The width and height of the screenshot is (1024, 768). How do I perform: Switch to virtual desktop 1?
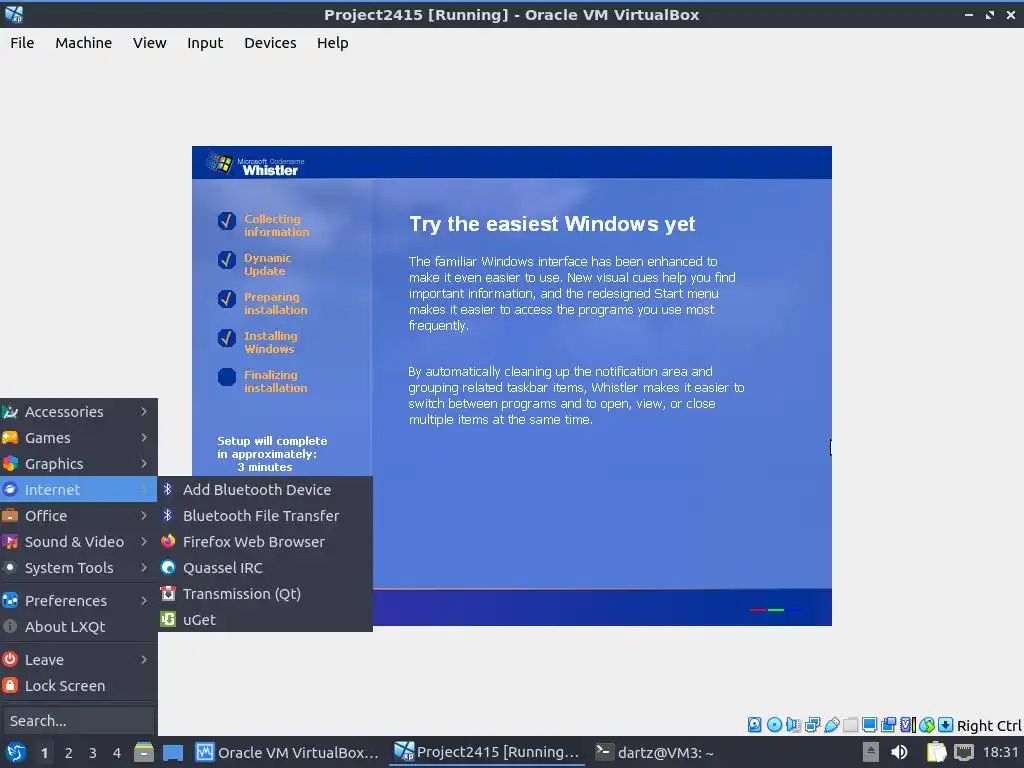pyautogui.click(x=44, y=753)
